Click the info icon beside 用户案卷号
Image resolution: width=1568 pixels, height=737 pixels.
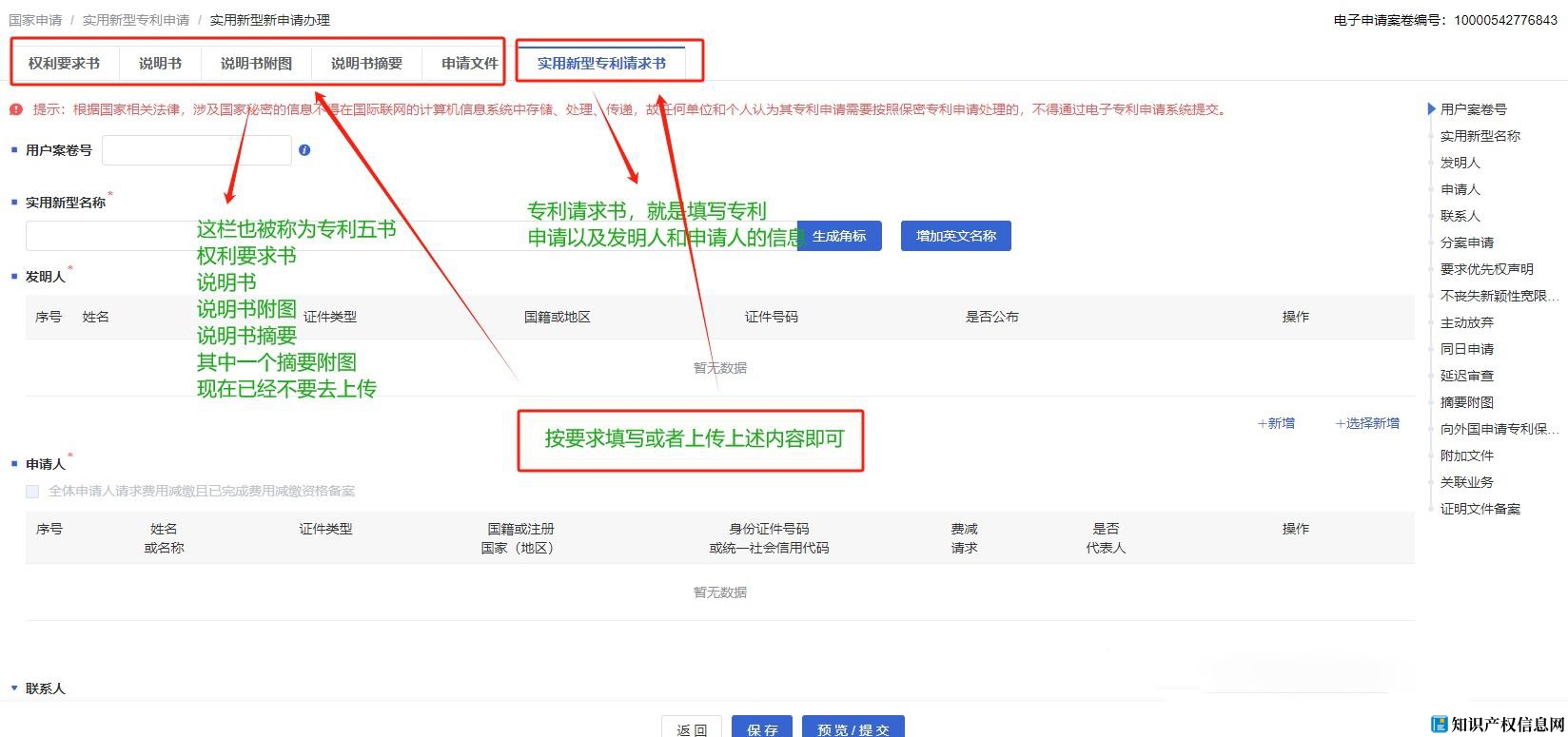[x=304, y=150]
